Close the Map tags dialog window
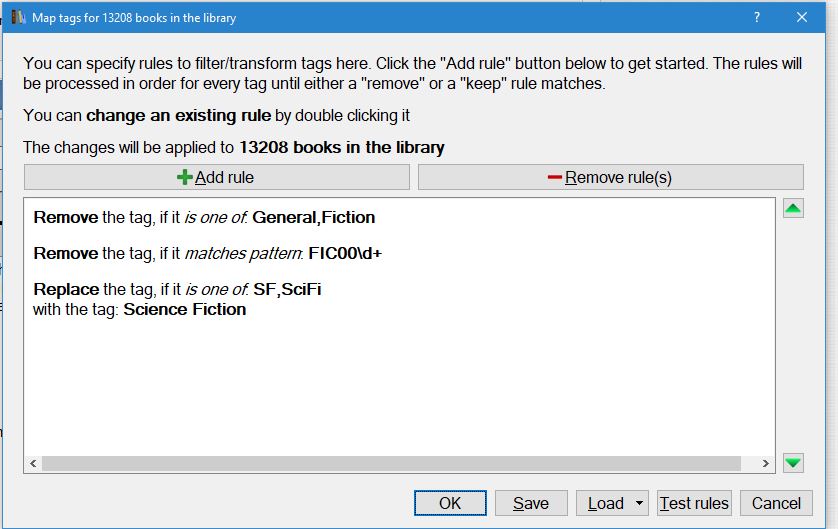Viewport: 838px width, 529px height. (x=802, y=17)
